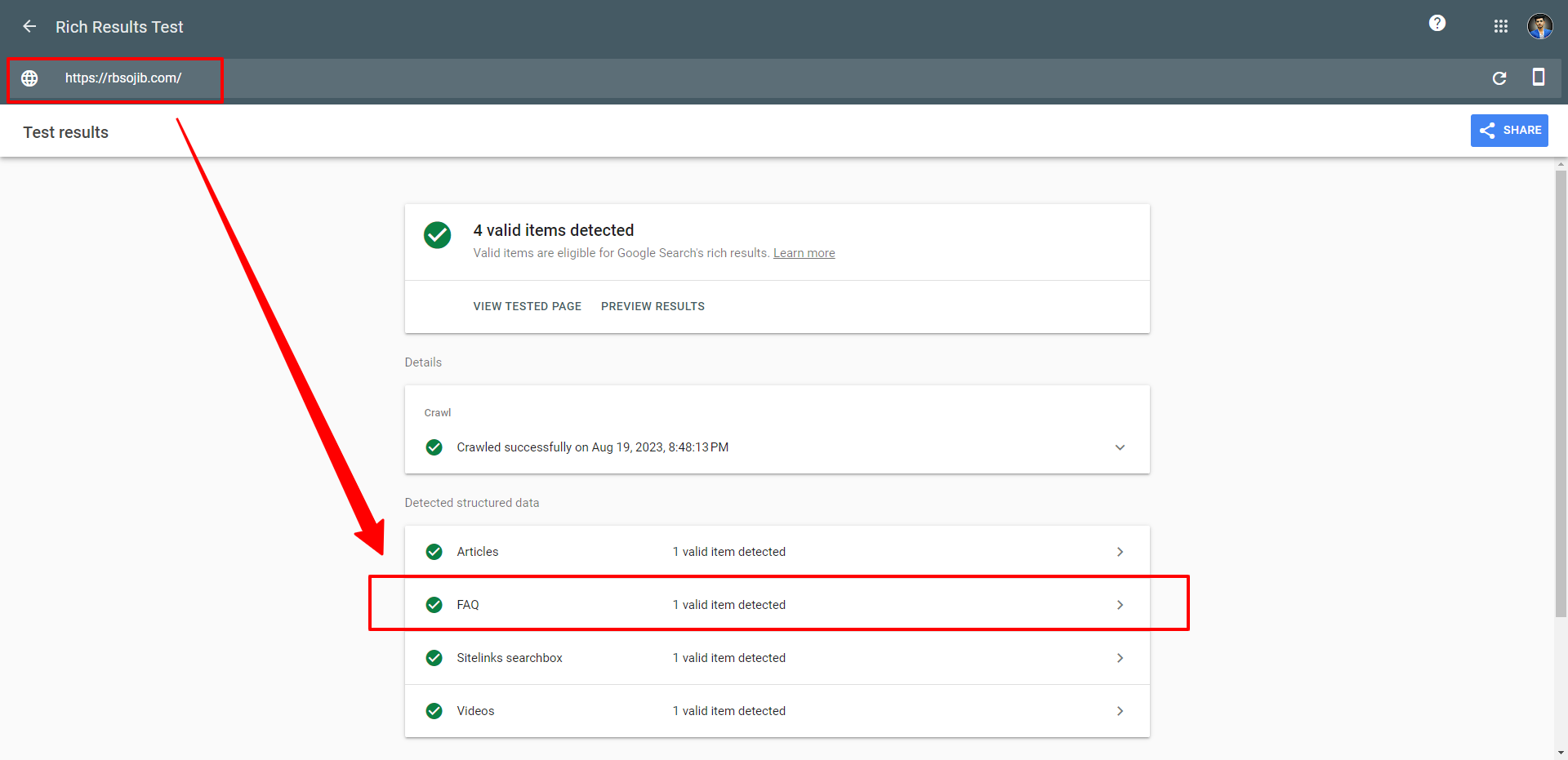Expand the Articles row arrow
The height and width of the screenshot is (760, 1568).
pyautogui.click(x=1120, y=552)
